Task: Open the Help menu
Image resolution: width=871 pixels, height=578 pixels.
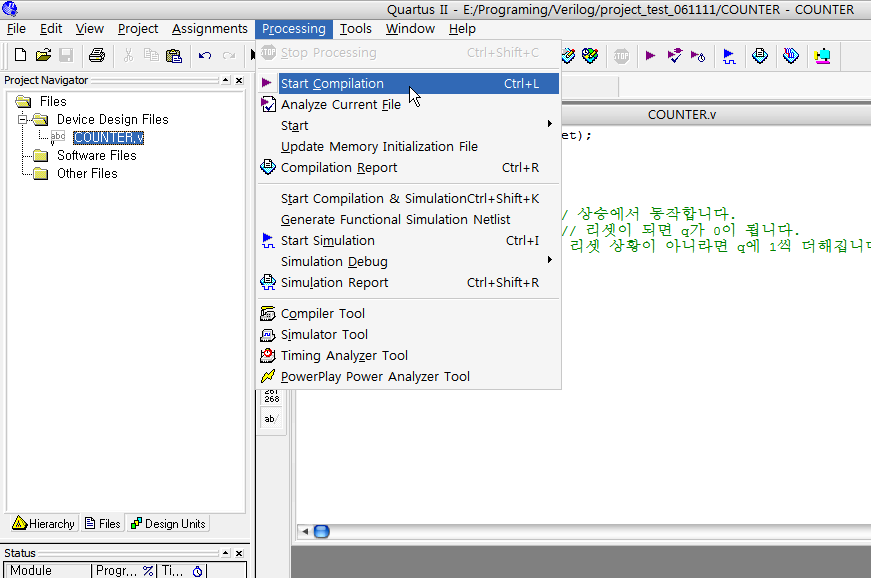Action: pyautogui.click(x=462, y=29)
